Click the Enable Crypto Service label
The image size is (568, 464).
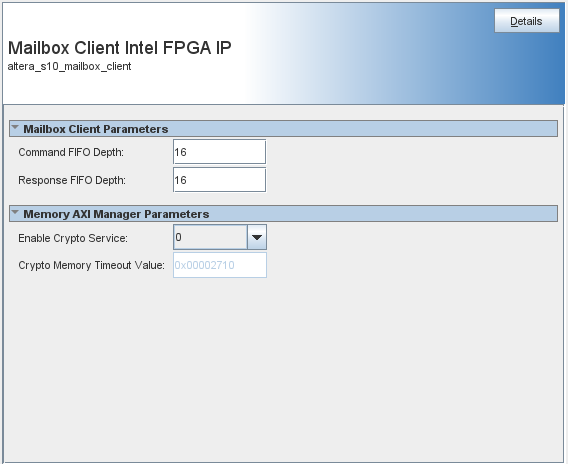pos(73,238)
